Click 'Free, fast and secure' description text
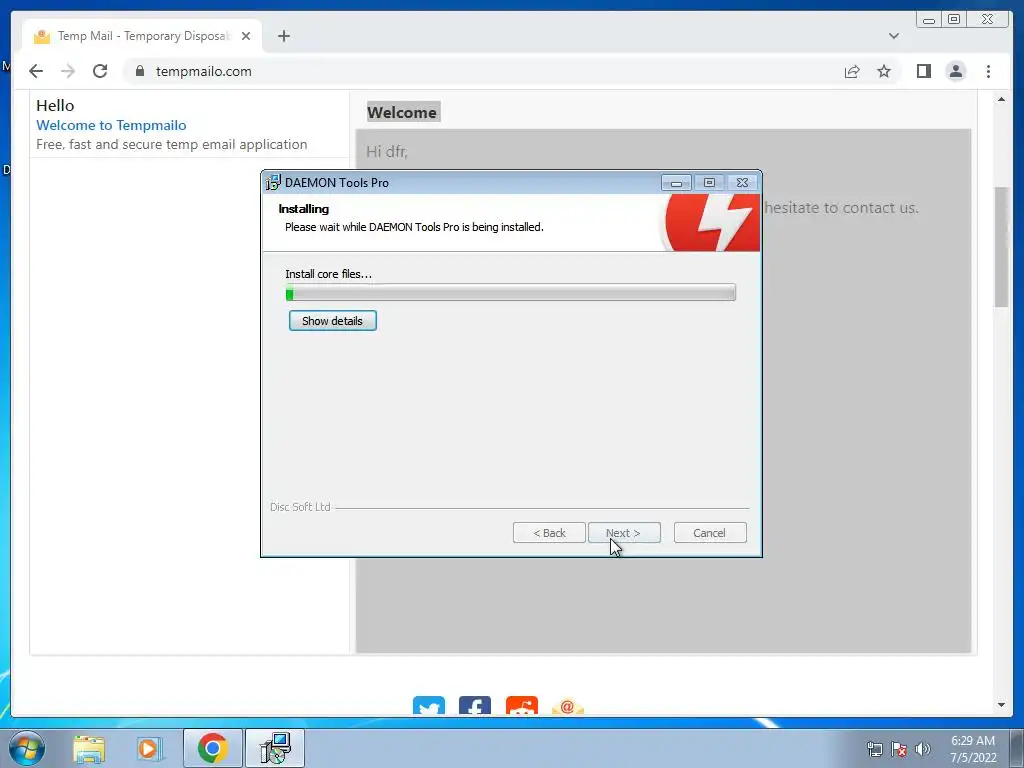 [172, 144]
